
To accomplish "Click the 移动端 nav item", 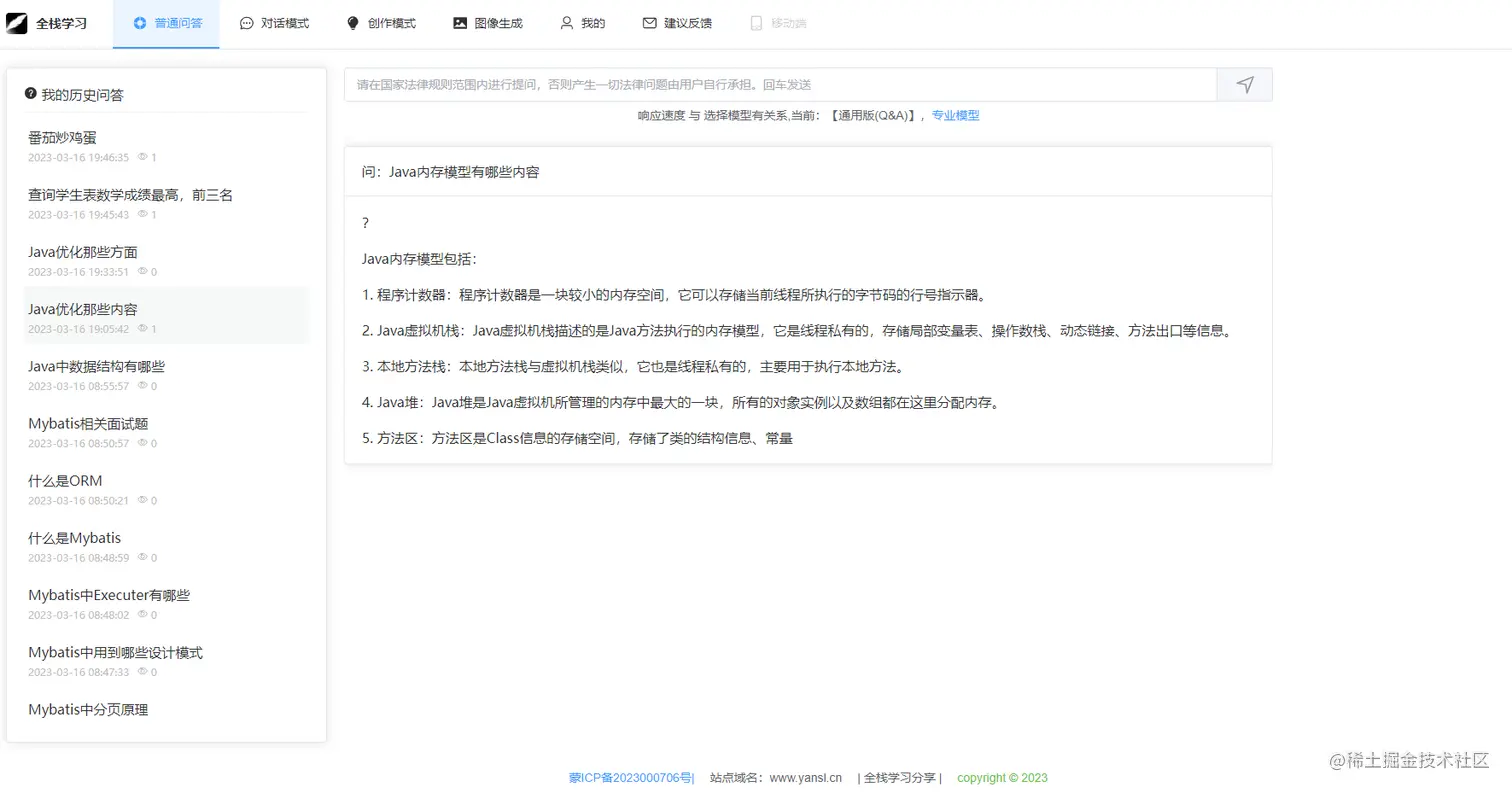I will click(778, 23).
